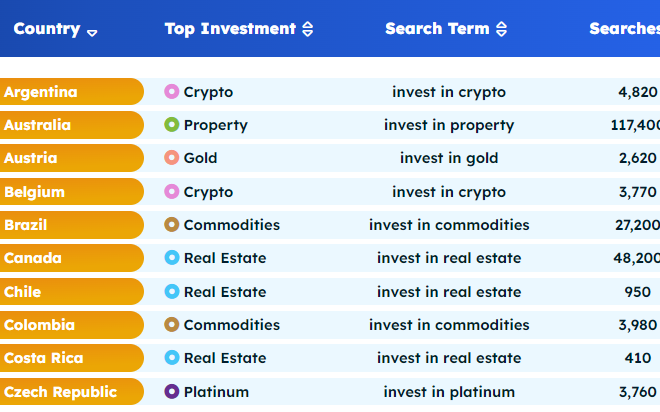Select the Colombia country label
Viewport: 660px width, 412px height.
tap(39, 325)
